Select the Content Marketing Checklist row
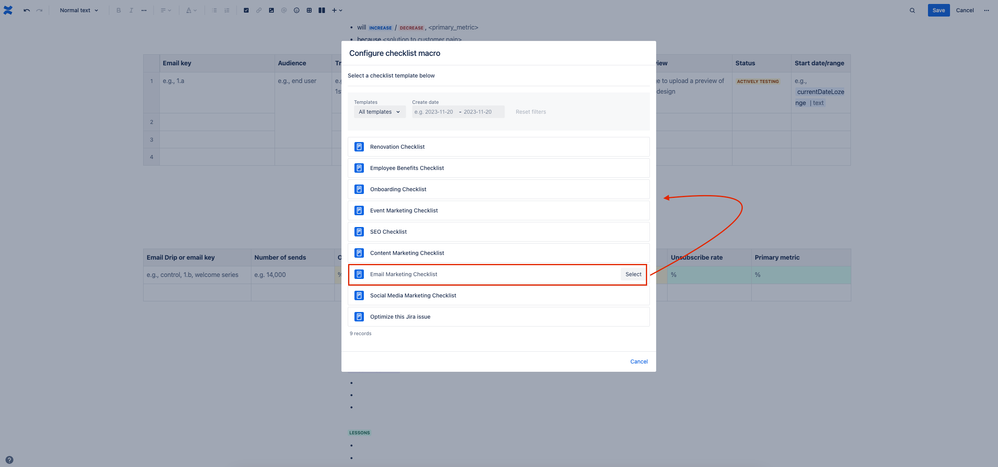The height and width of the screenshot is (467, 998). tap(498, 253)
